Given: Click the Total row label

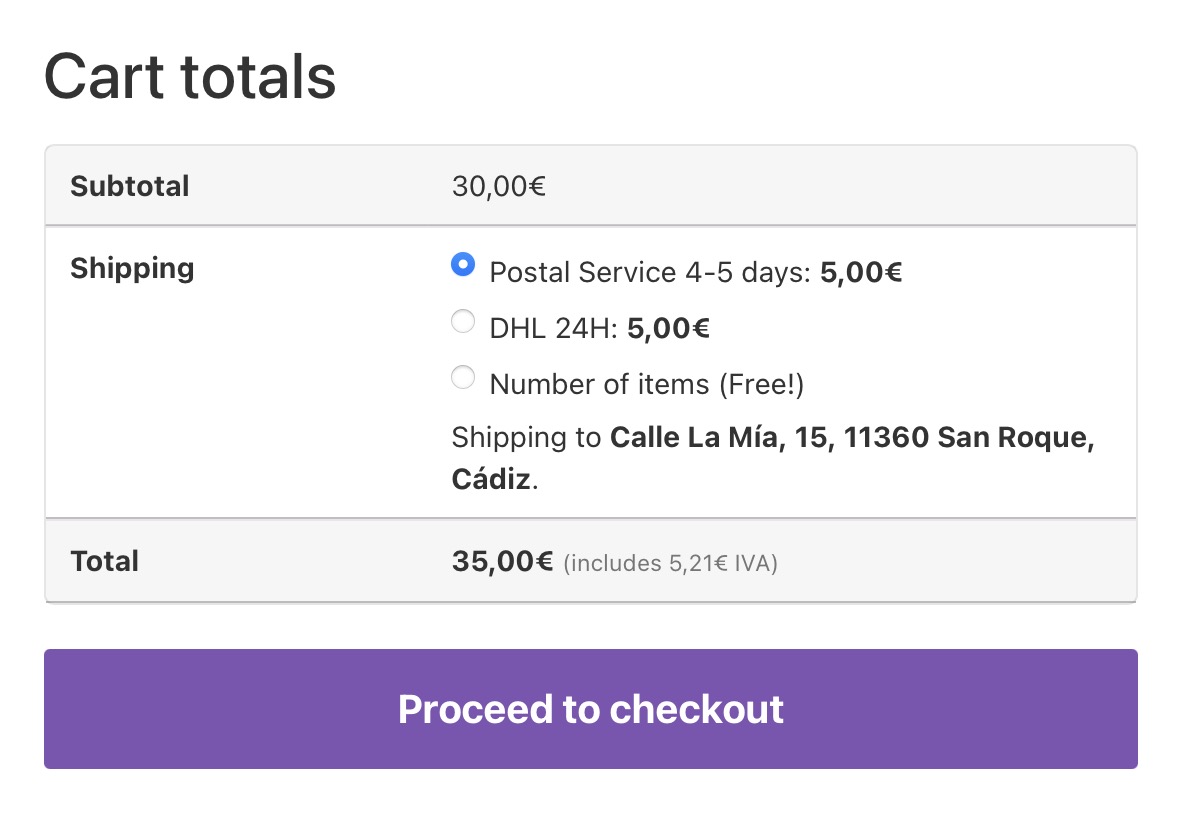Looking at the screenshot, I should pos(105,561).
